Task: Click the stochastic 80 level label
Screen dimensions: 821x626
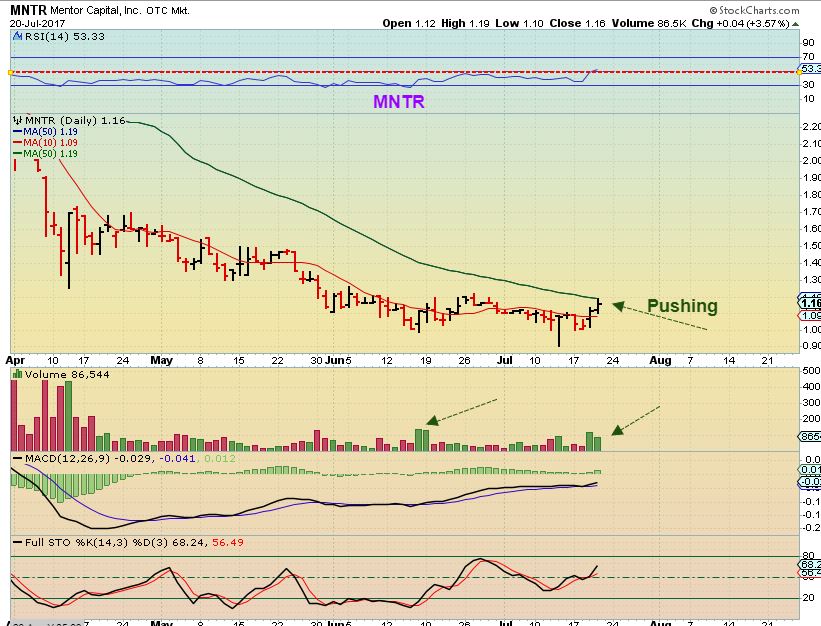Action: click(808, 555)
